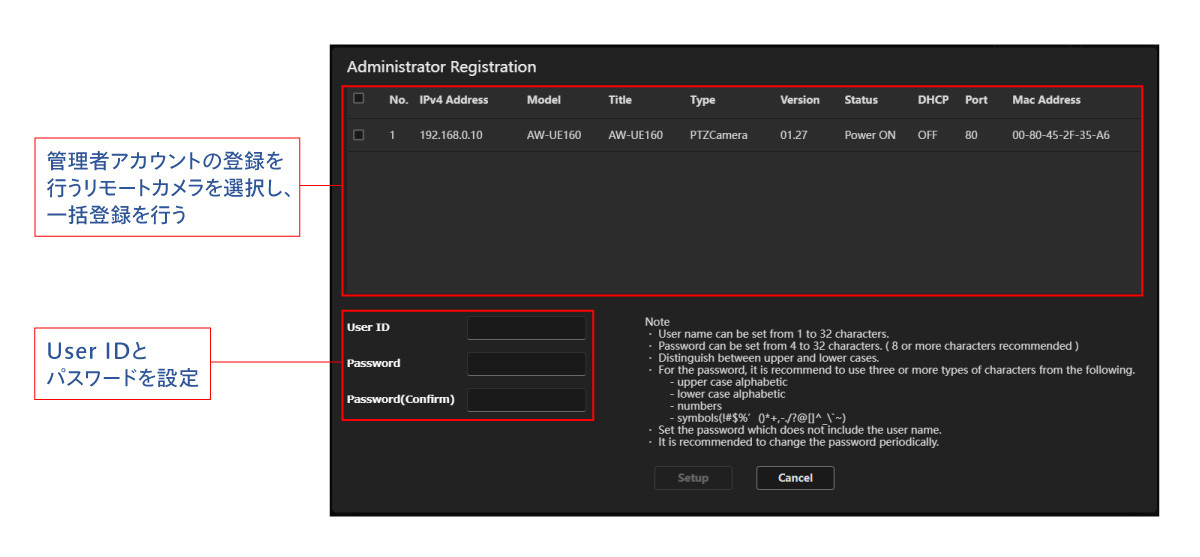
Task: Check the select-all checkbox in table header
Action: 359,99
